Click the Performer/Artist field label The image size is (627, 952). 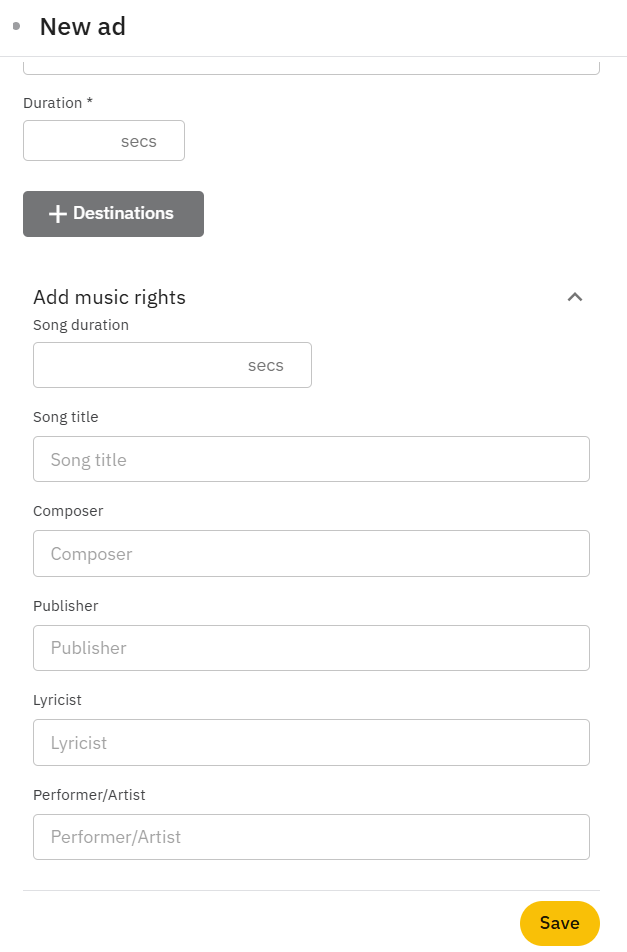click(x=89, y=794)
